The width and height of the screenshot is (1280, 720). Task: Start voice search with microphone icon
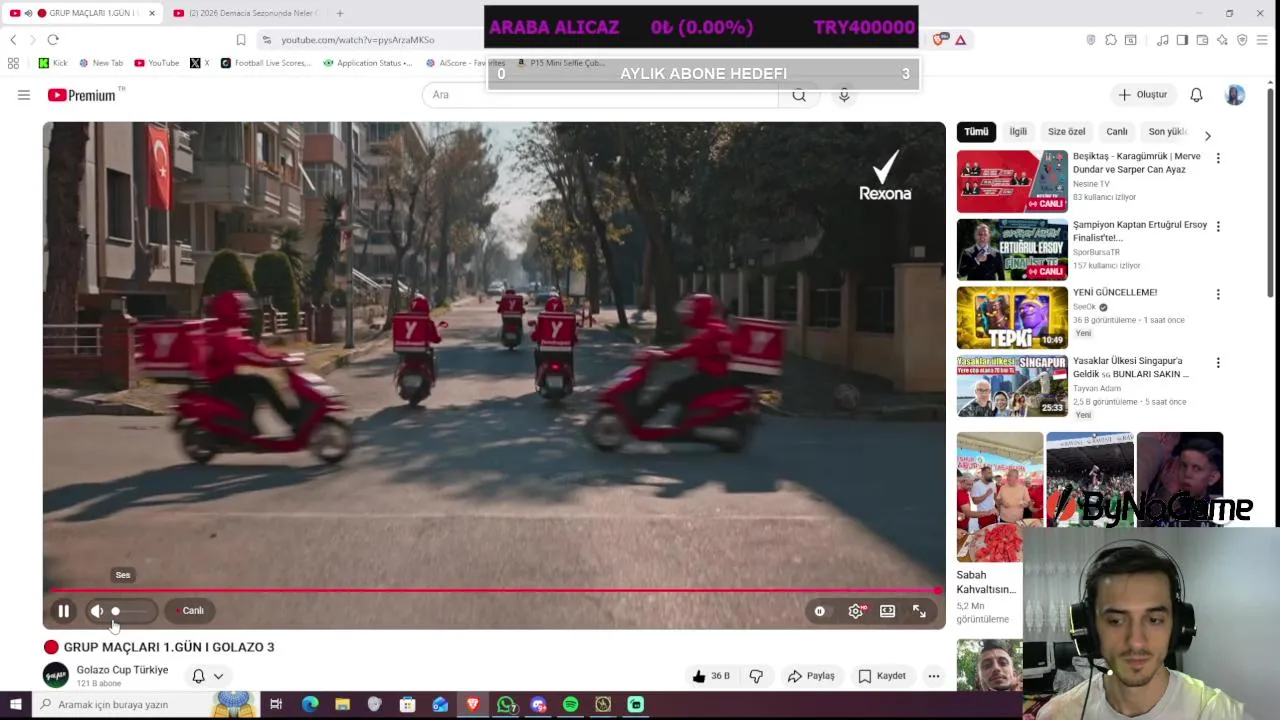point(844,95)
